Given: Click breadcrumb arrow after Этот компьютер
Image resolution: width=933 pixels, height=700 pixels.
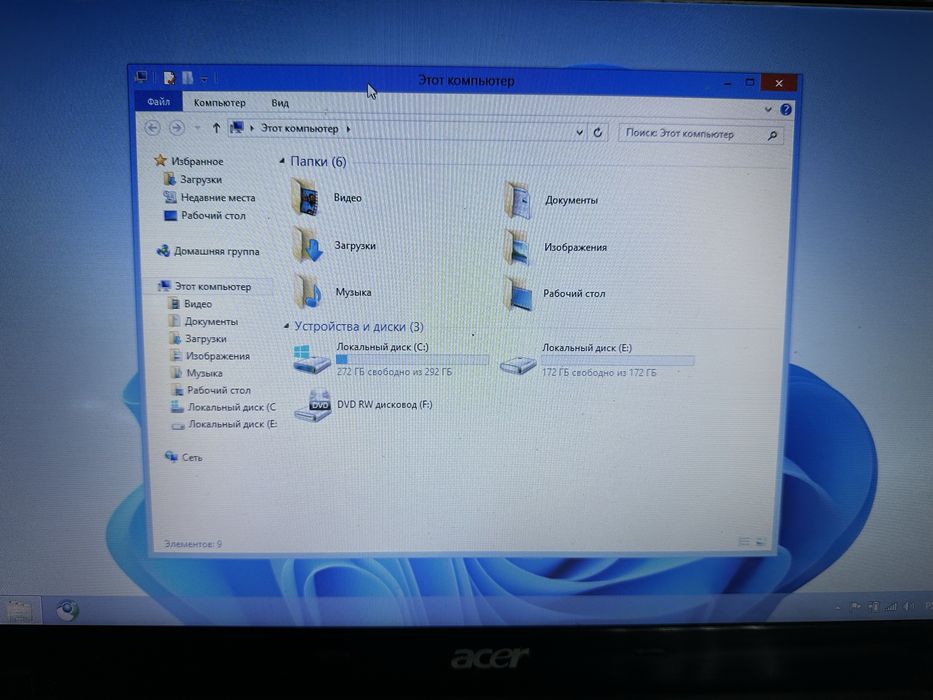Looking at the screenshot, I should [x=349, y=129].
